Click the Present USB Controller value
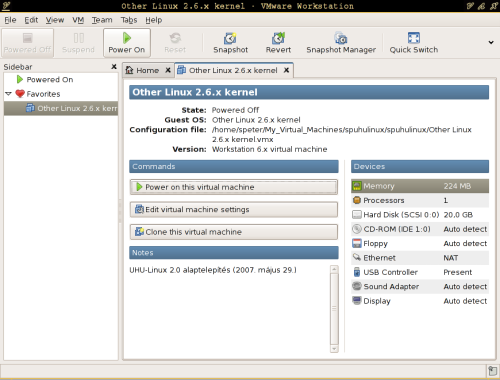Screen dimensions: 500x380 457,272
